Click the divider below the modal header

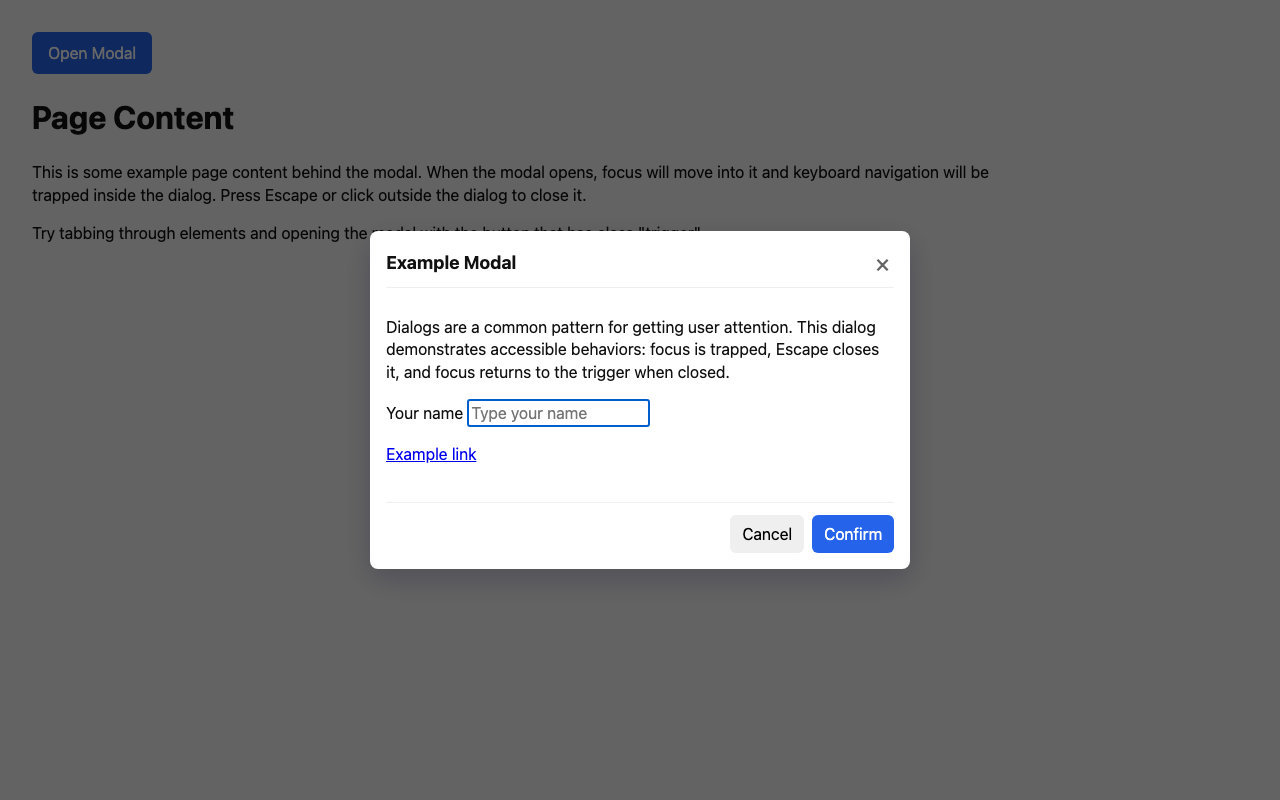(x=640, y=288)
